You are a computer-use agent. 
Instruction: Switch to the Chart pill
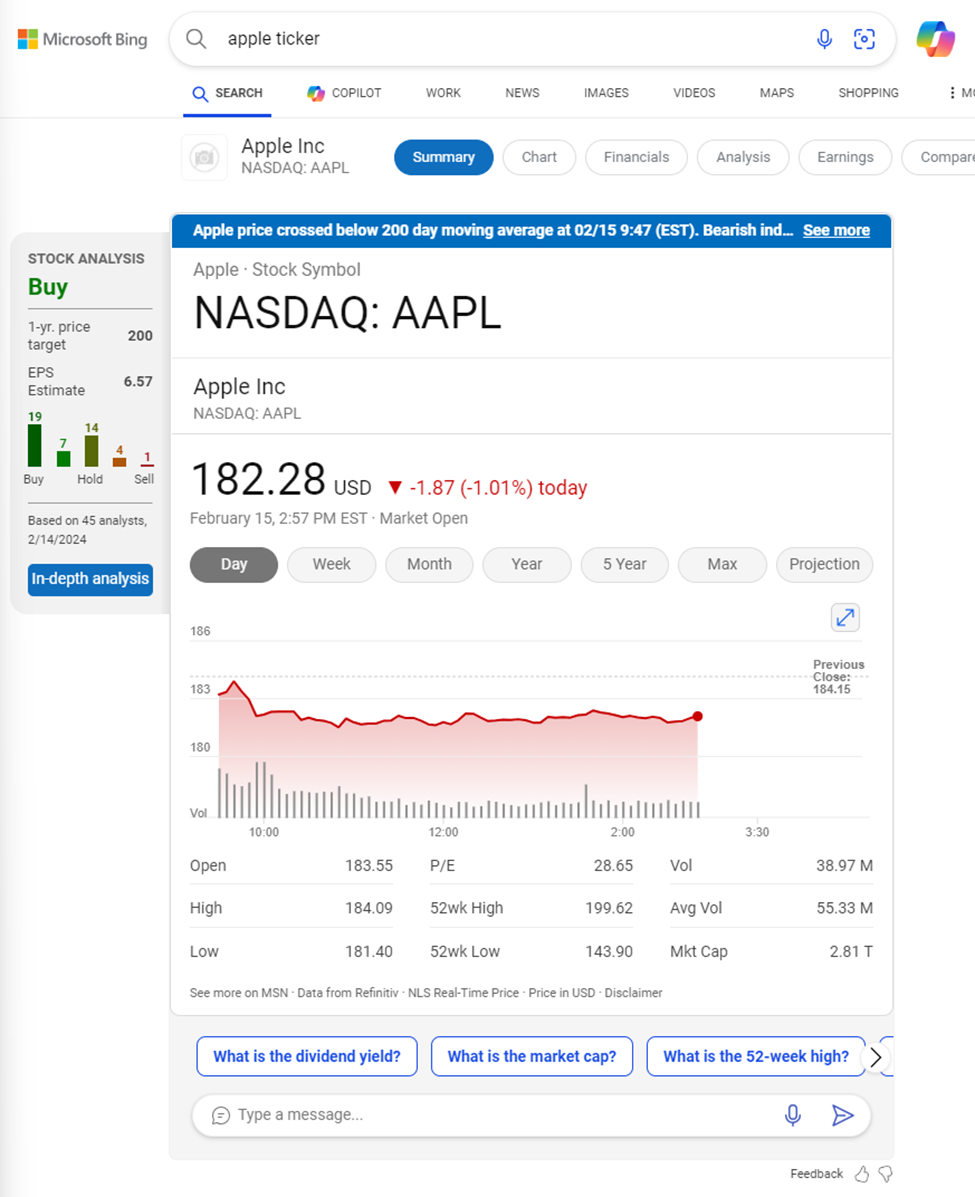tap(539, 157)
